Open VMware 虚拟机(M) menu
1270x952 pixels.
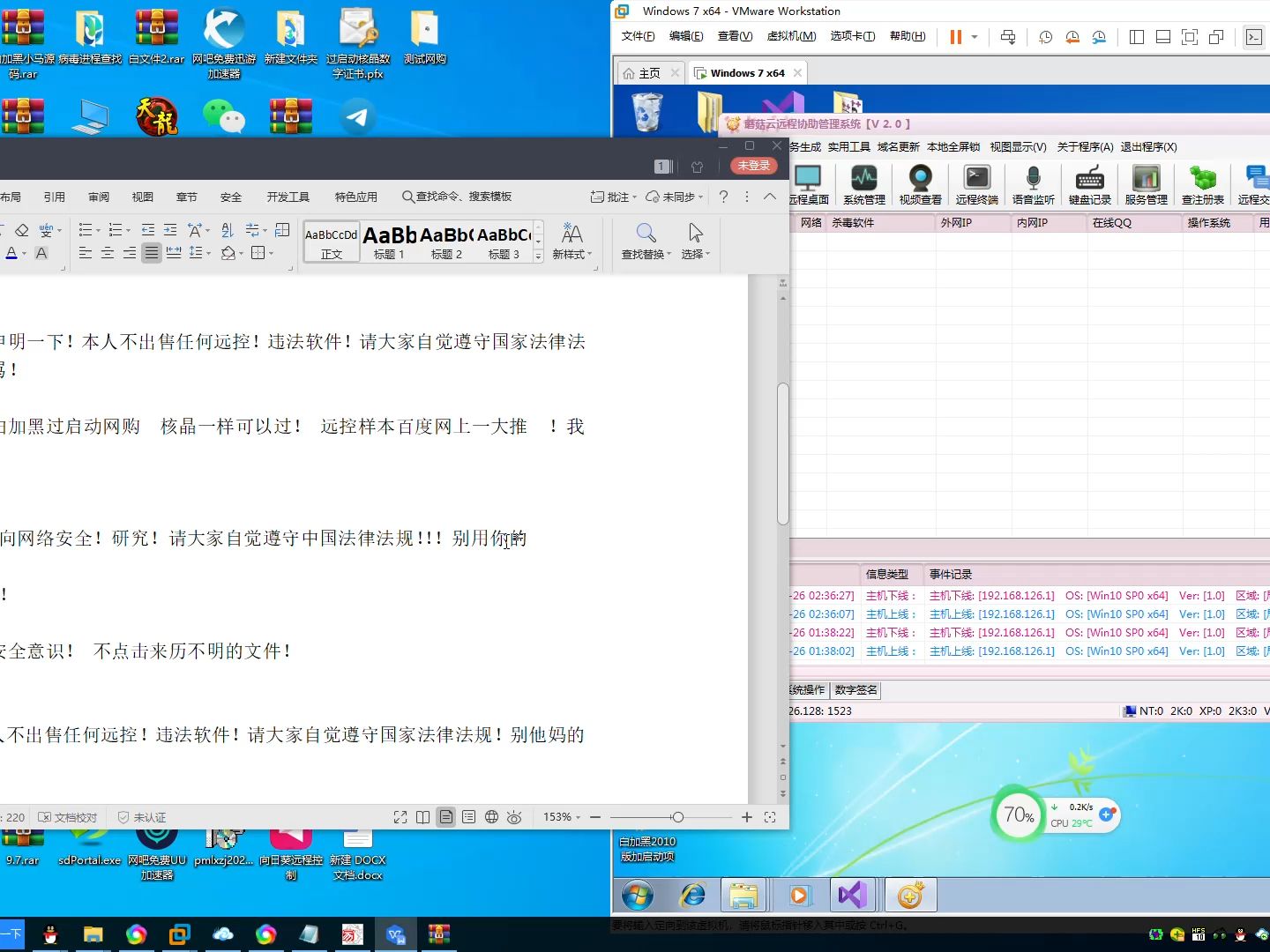pos(791,36)
